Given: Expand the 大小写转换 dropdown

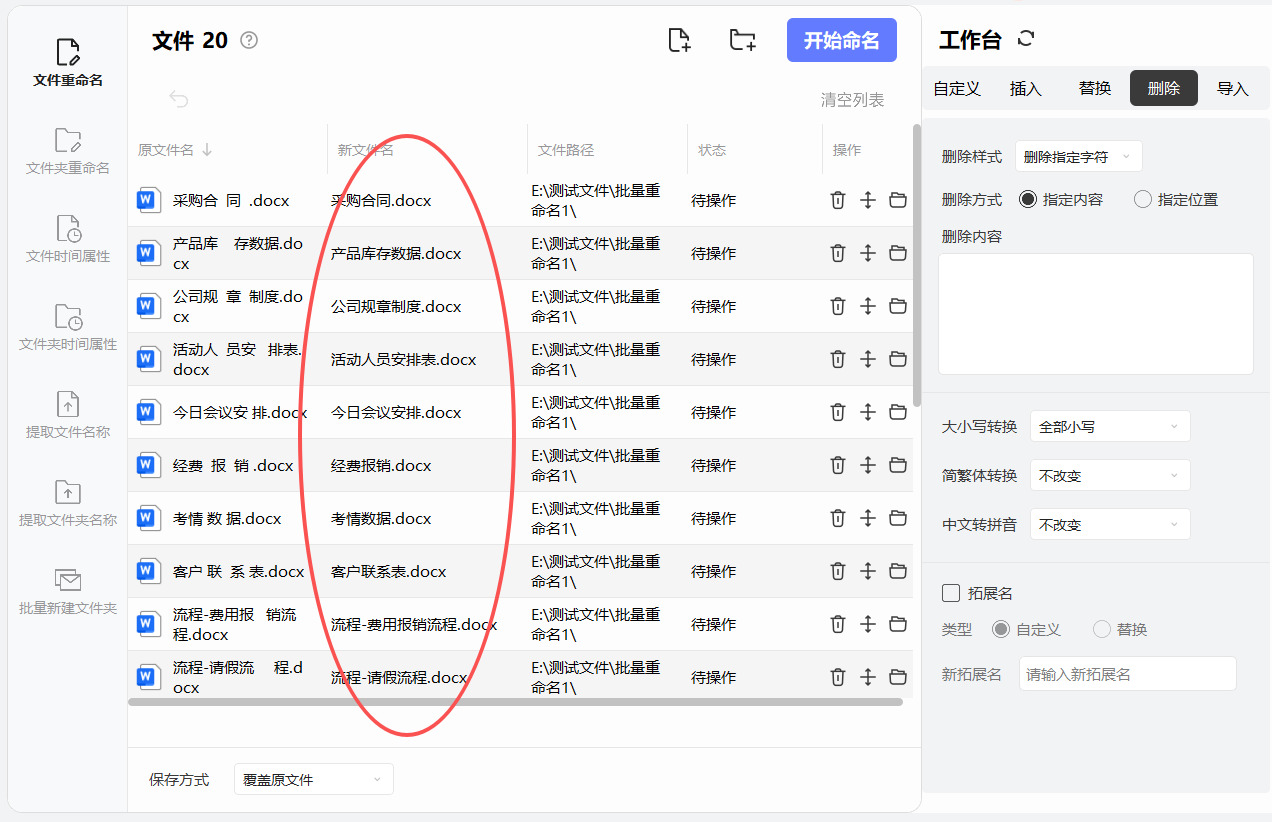Looking at the screenshot, I should pos(1109,426).
